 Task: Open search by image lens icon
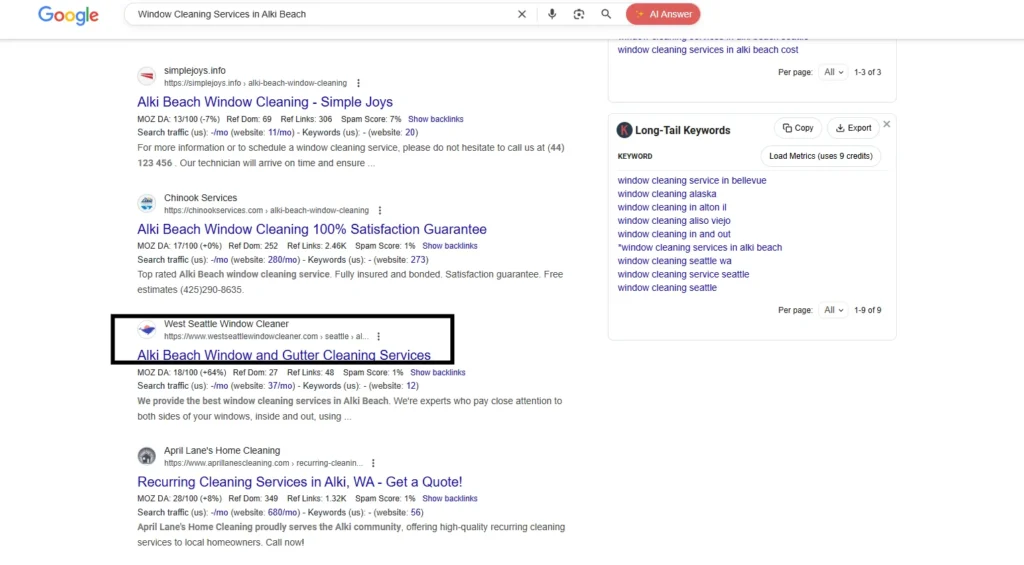click(x=579, y=14)
